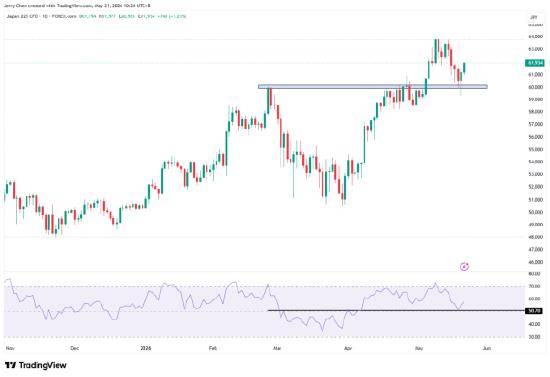Image resolution: width=550 pixels, height=377 pixels.
Task: Click the 30.00 RSI scale label
Action: coord(535,337)
